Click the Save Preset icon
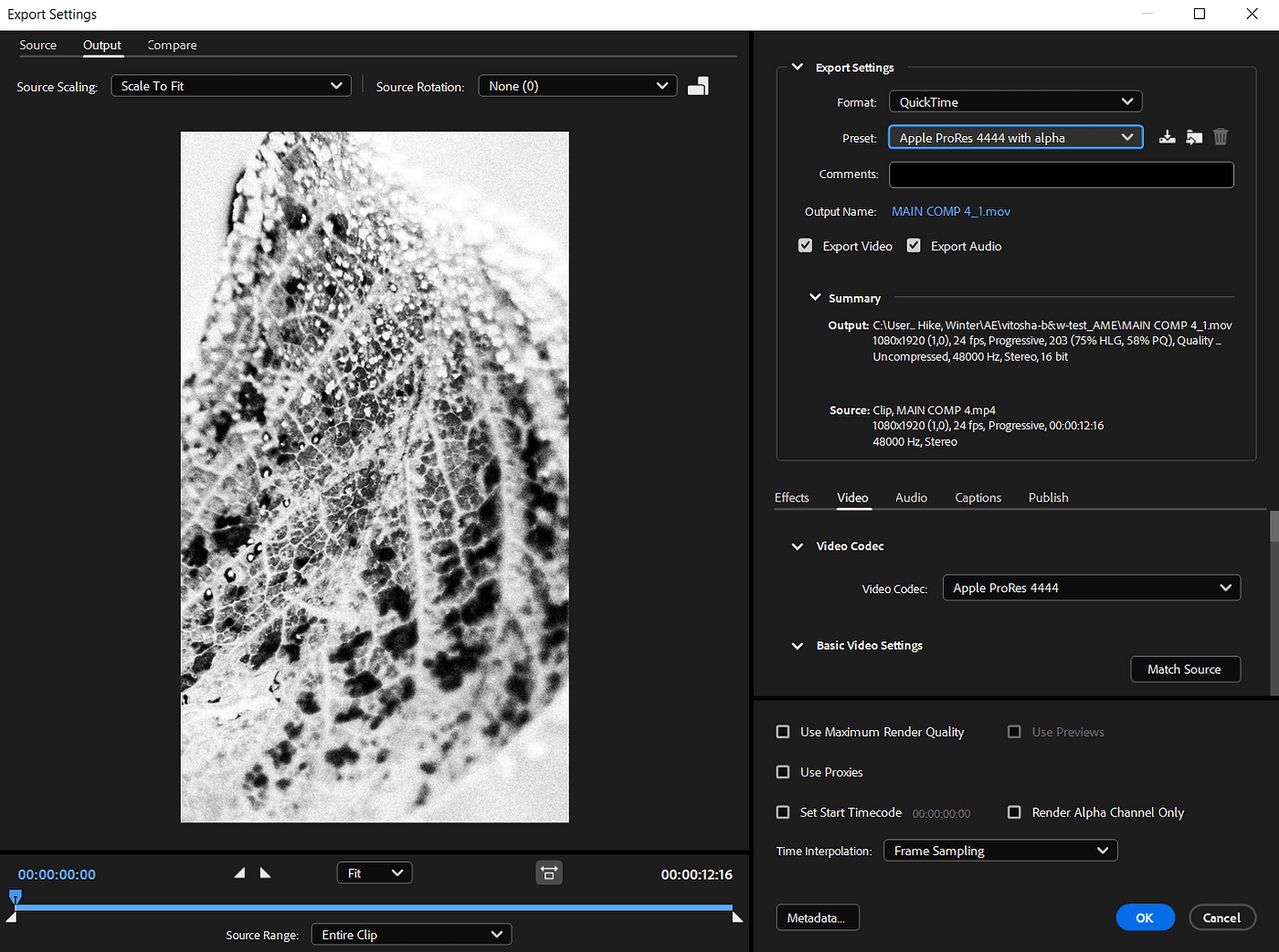 click(x=1167, y=137)
